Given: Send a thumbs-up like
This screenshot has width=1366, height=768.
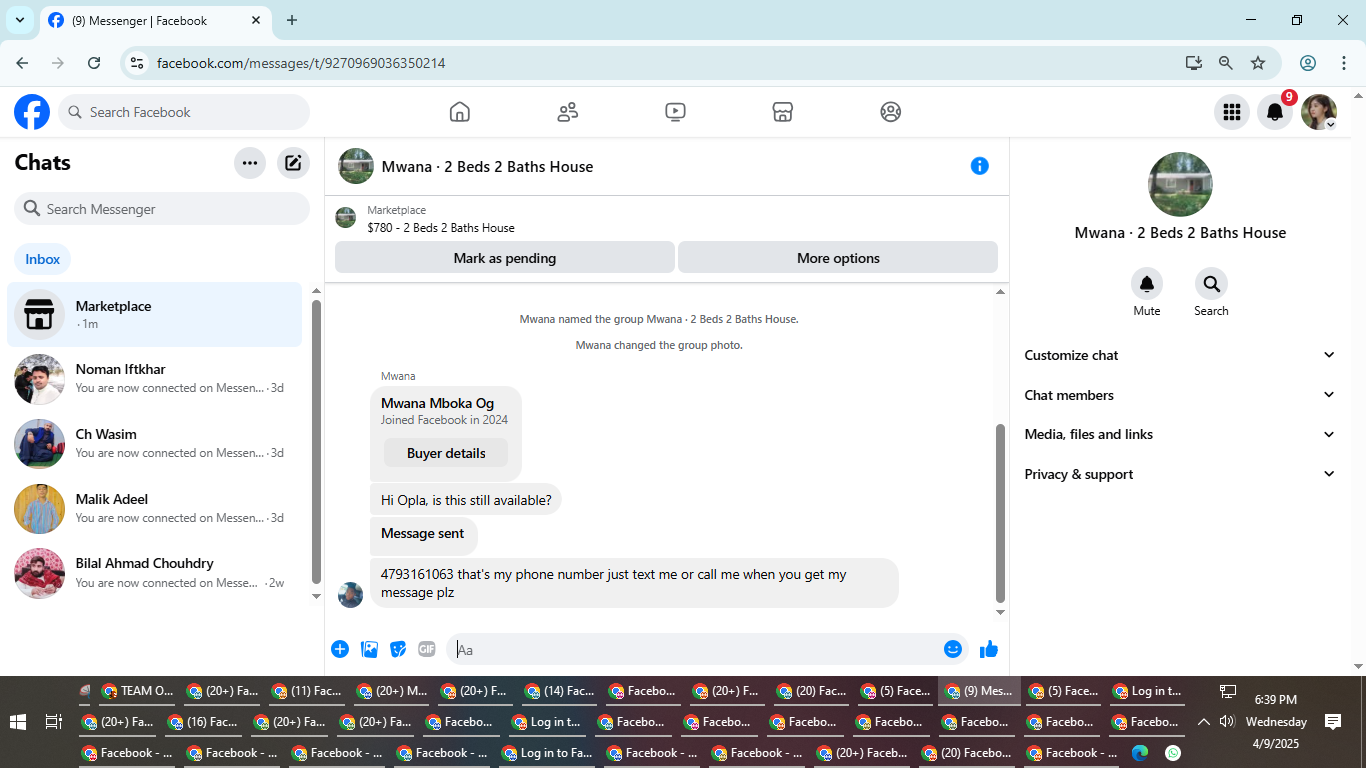Looking at the screenshot, I should (x=989, y=649).
